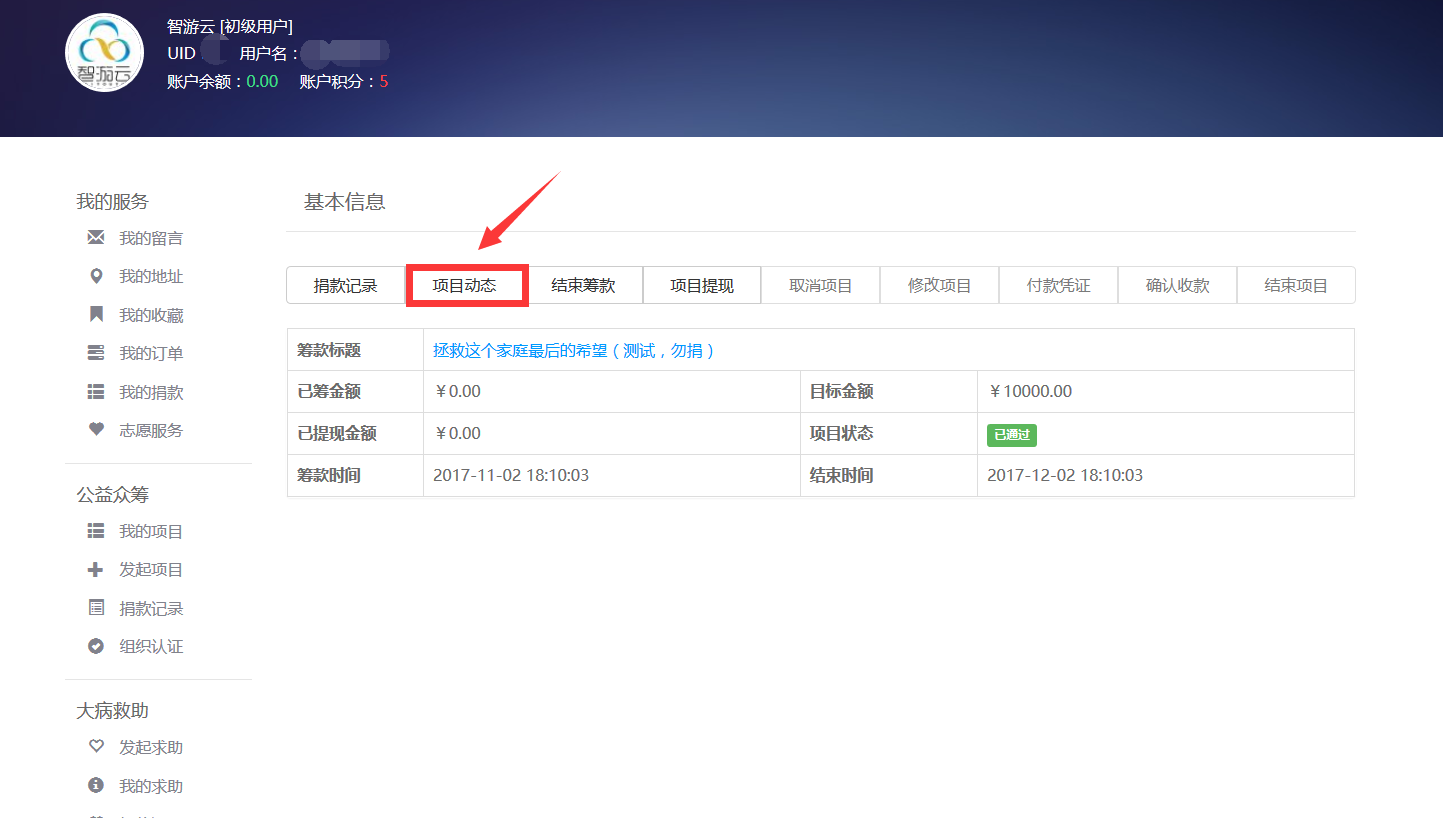
Task: Open 志愿服务 link
Action: tap(151, 430)
